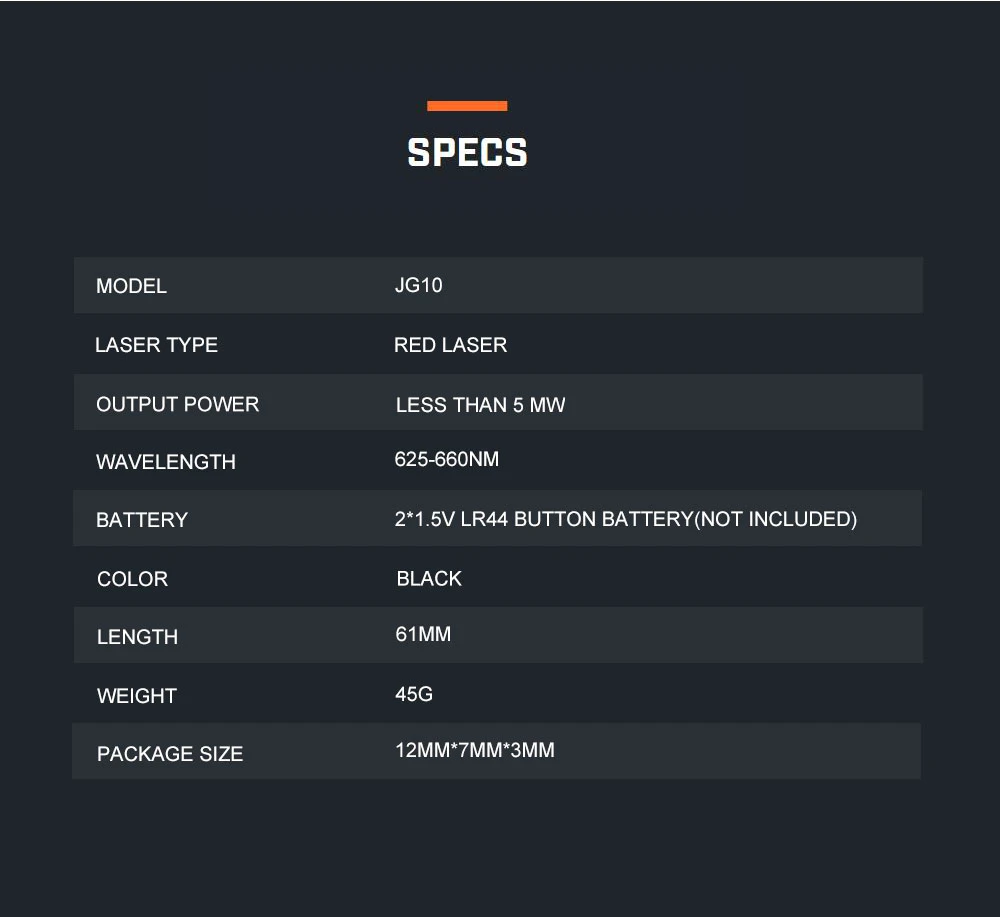Select the LASER TYPE label
The height and width of the screenshot is (917, 1000).
click(x=156, y=345)
